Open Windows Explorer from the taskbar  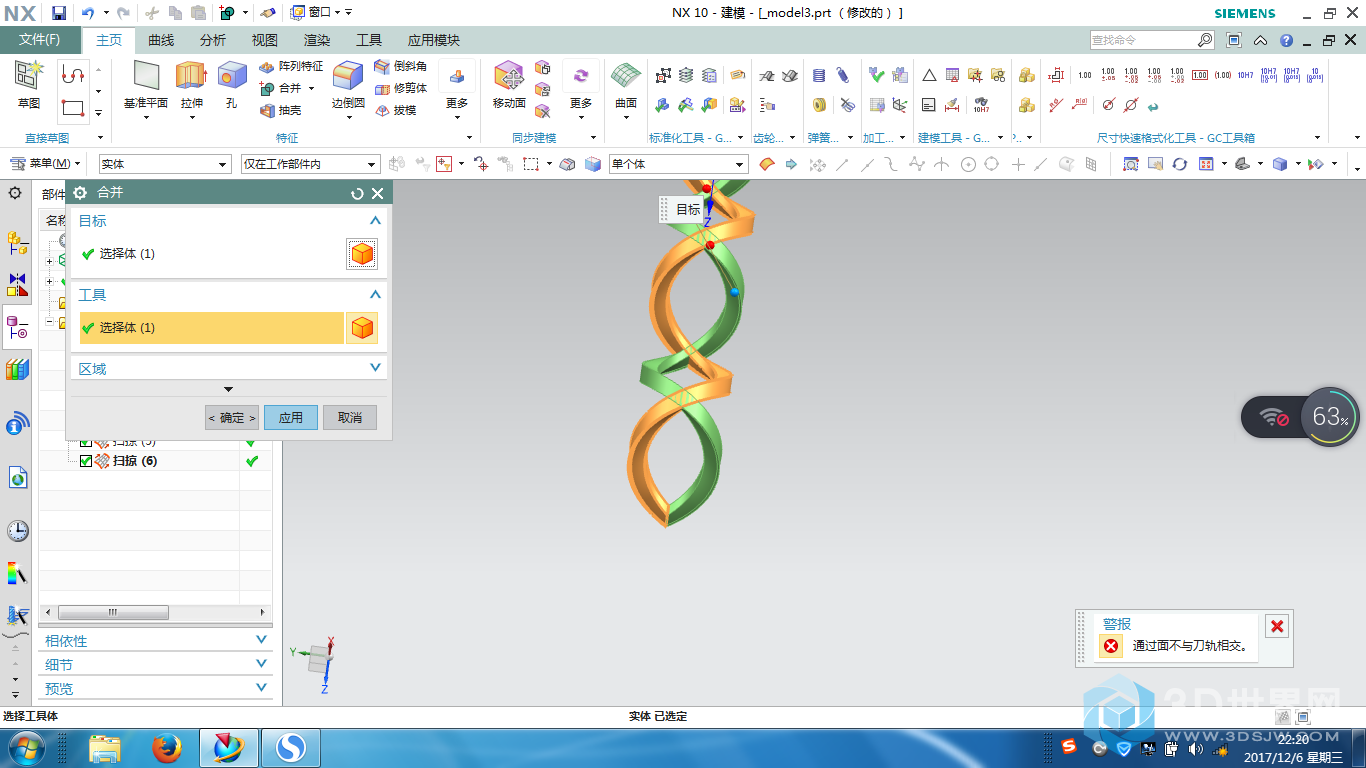(x=105, y=748)
